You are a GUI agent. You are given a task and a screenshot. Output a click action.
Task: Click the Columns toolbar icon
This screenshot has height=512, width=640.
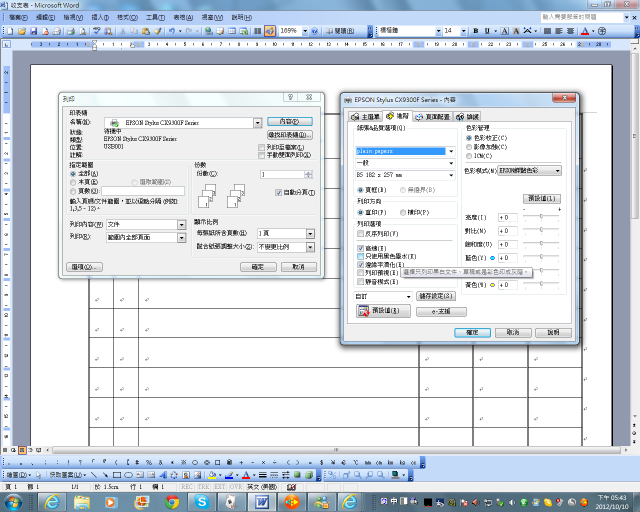(258, 31)
